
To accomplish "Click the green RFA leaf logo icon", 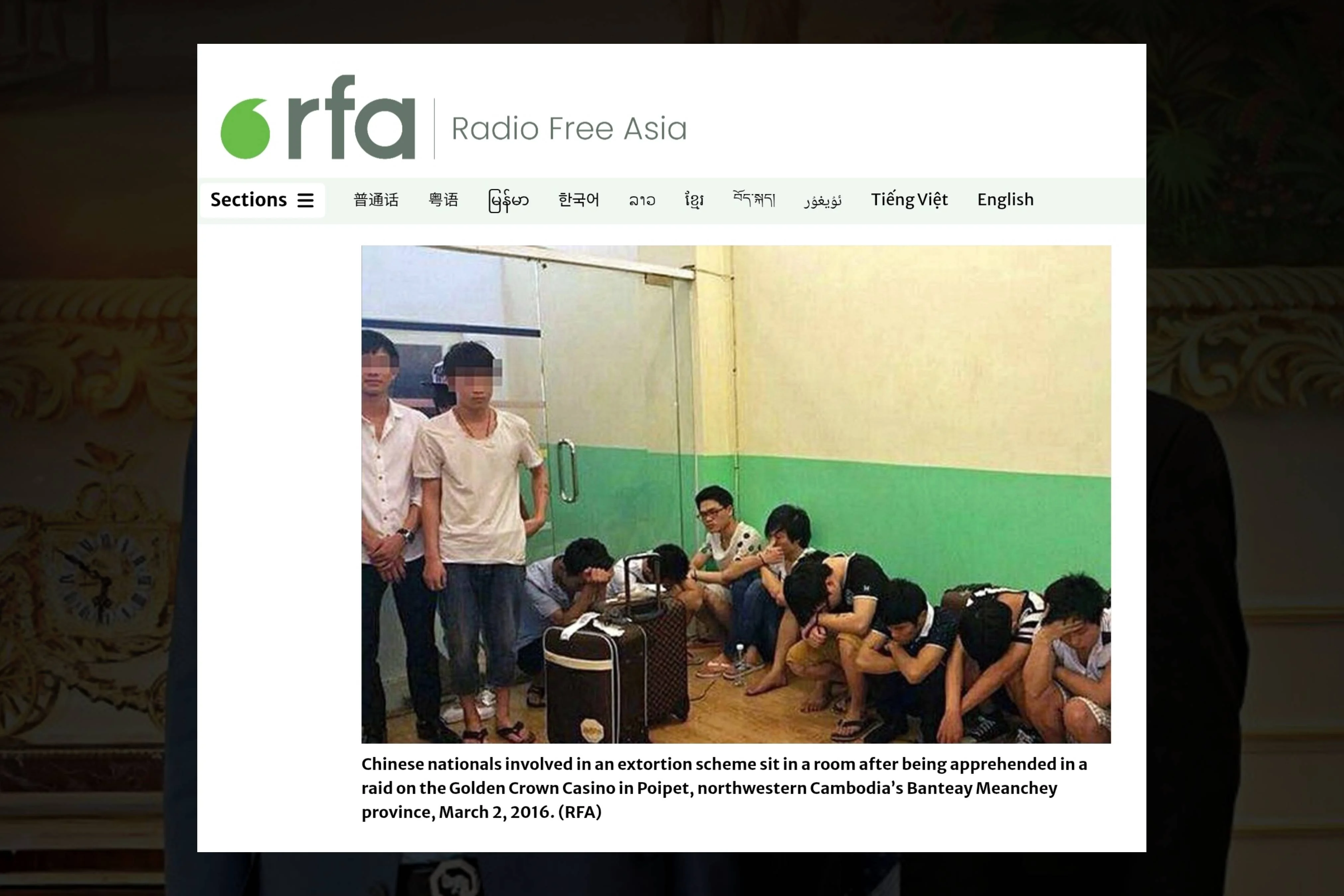I will [x=245, y=128].
